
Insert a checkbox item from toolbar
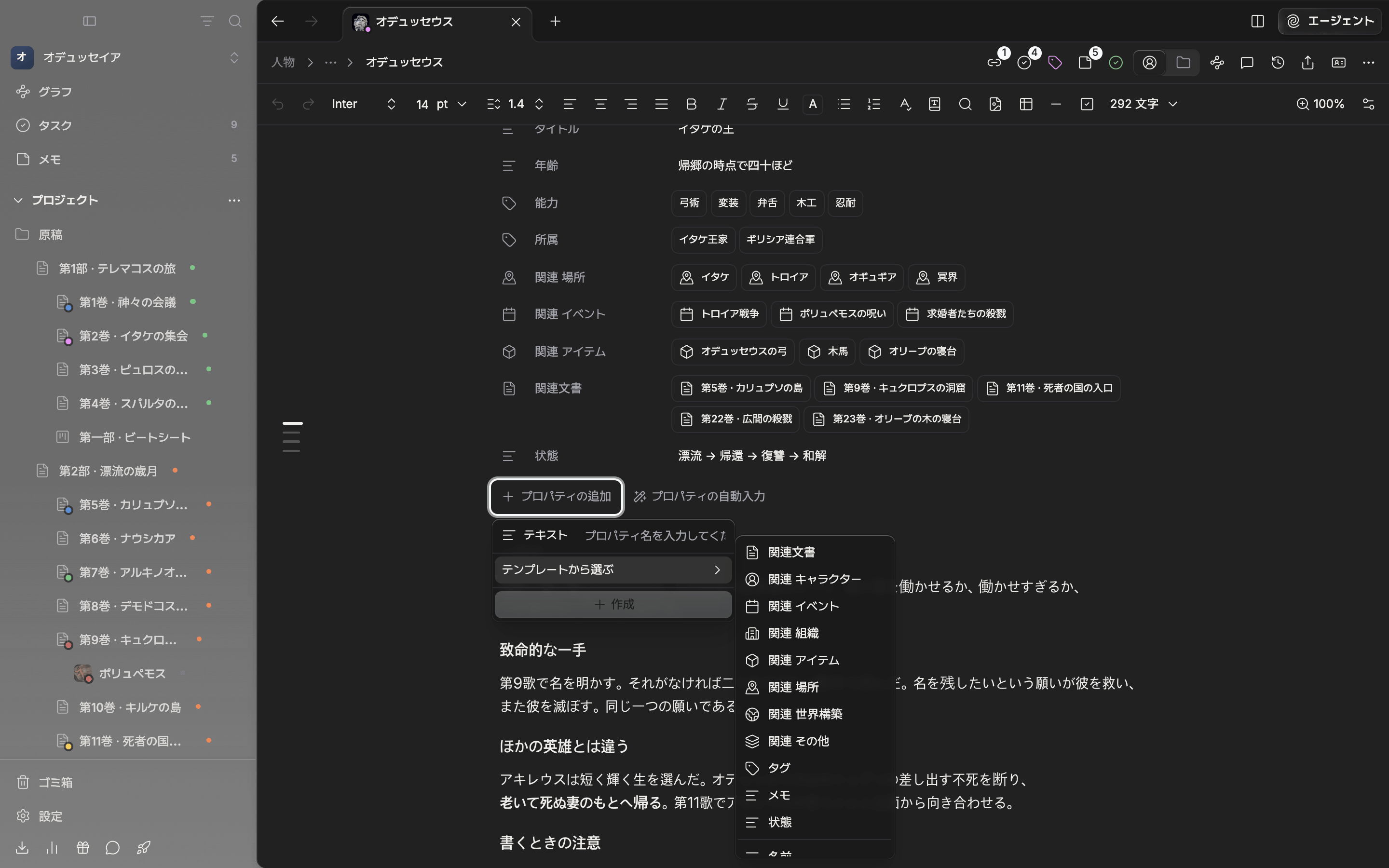click(x=1087, y=104)
